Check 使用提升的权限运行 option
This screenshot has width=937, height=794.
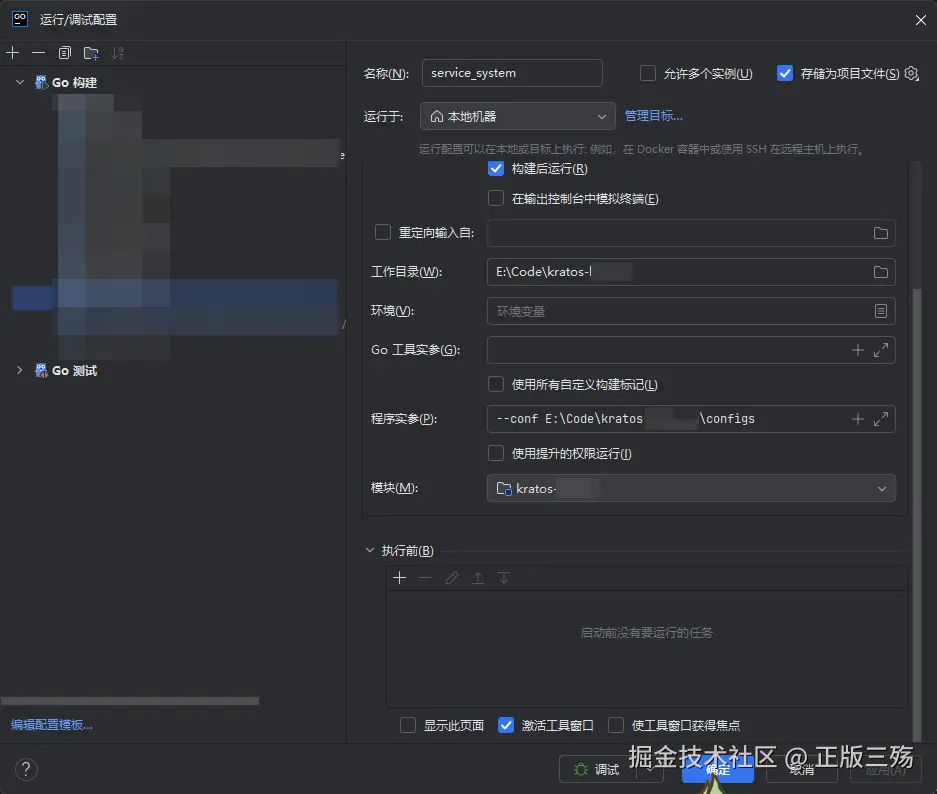tap(496, 453)
